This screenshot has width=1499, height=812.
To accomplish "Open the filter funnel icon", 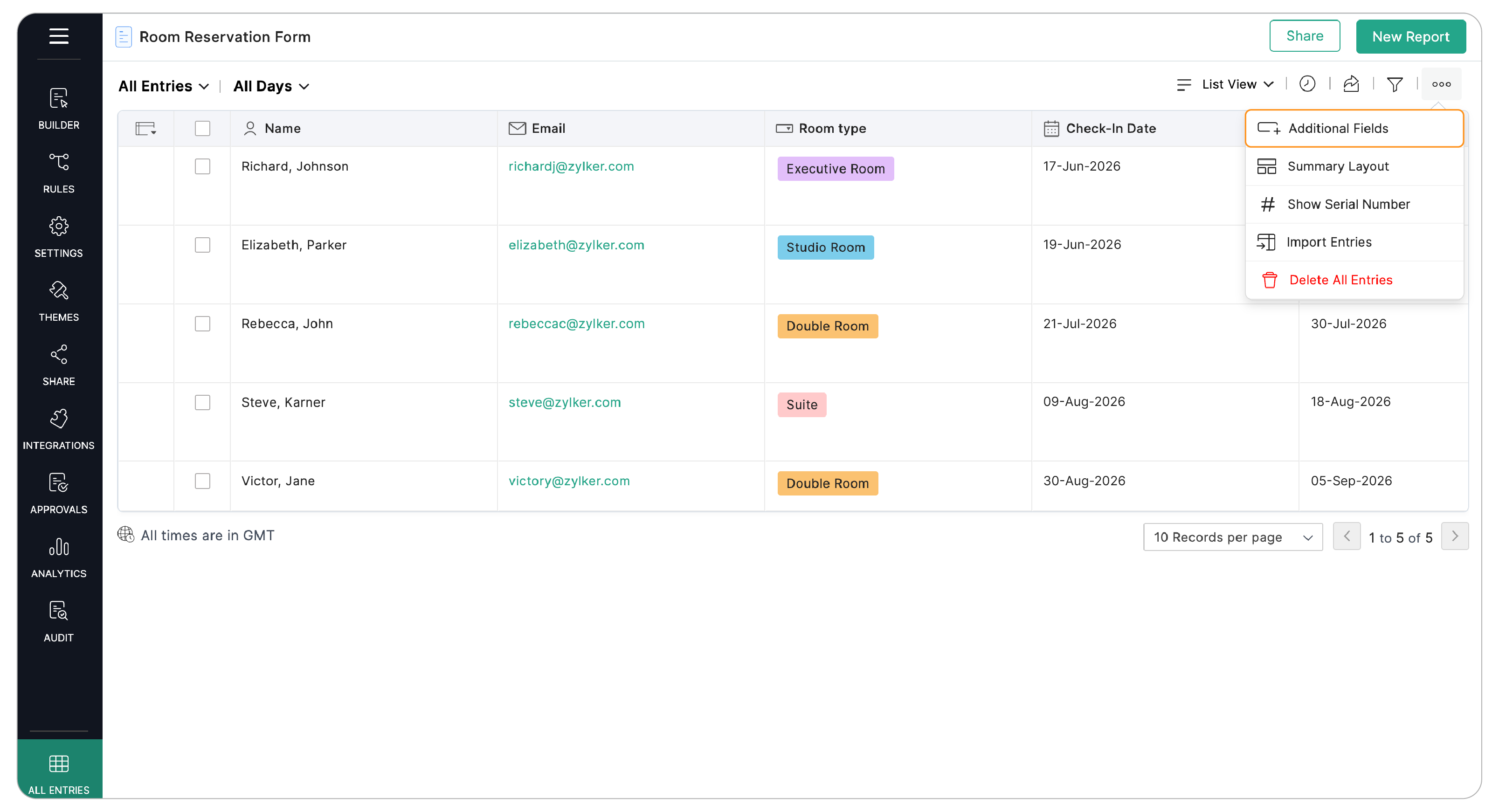I will (x=1394, y=85).
